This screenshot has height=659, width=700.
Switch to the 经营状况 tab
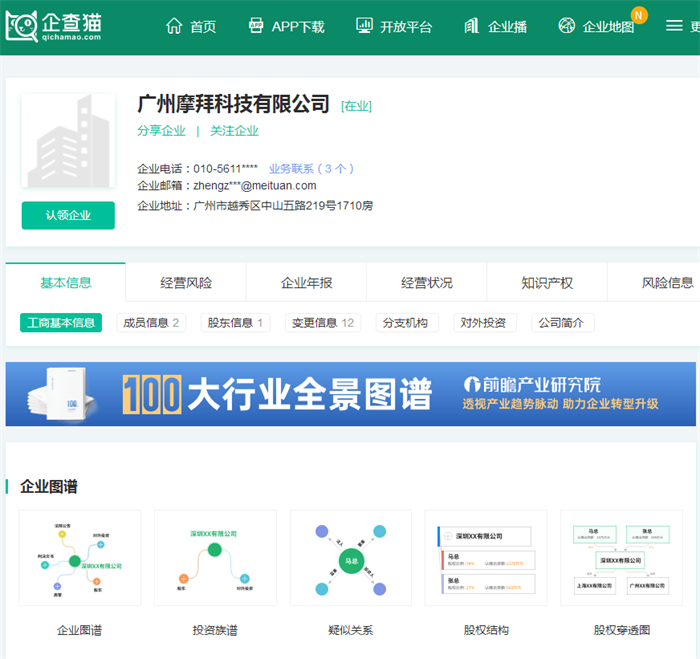tap(427, 283)
